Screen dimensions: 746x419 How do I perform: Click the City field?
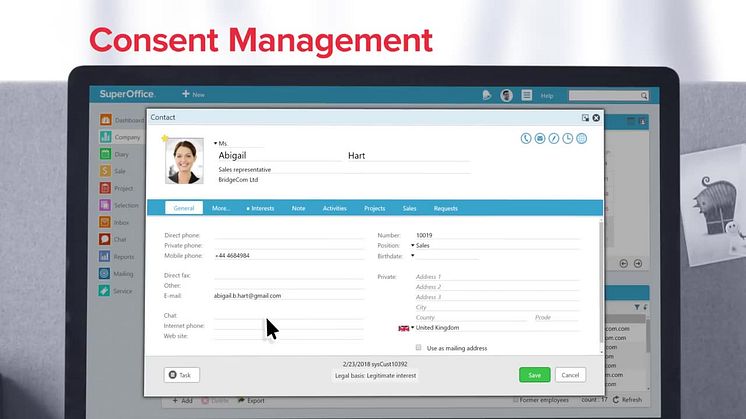pos(497,307)
